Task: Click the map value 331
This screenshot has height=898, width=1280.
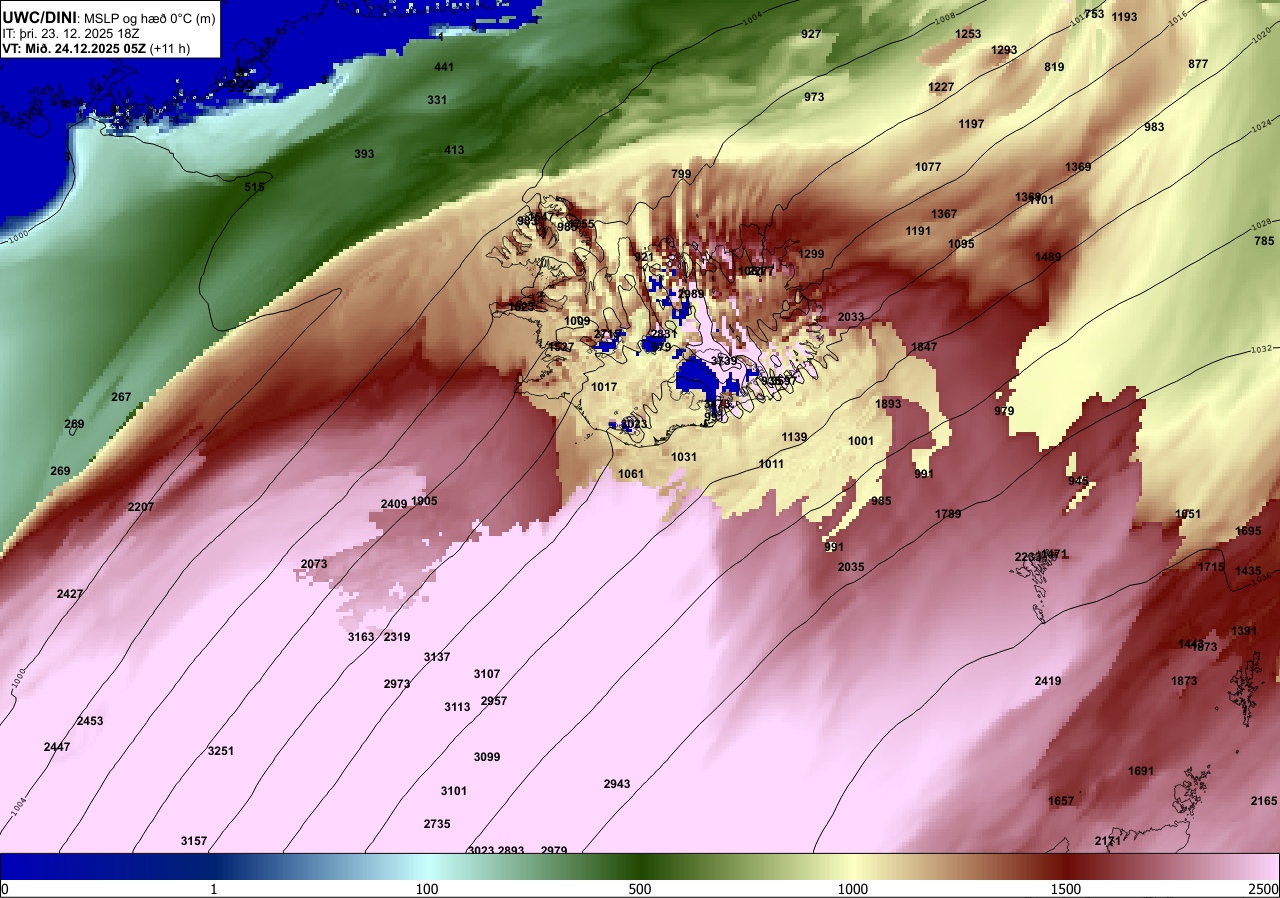Action: click(x=437, y=100)
